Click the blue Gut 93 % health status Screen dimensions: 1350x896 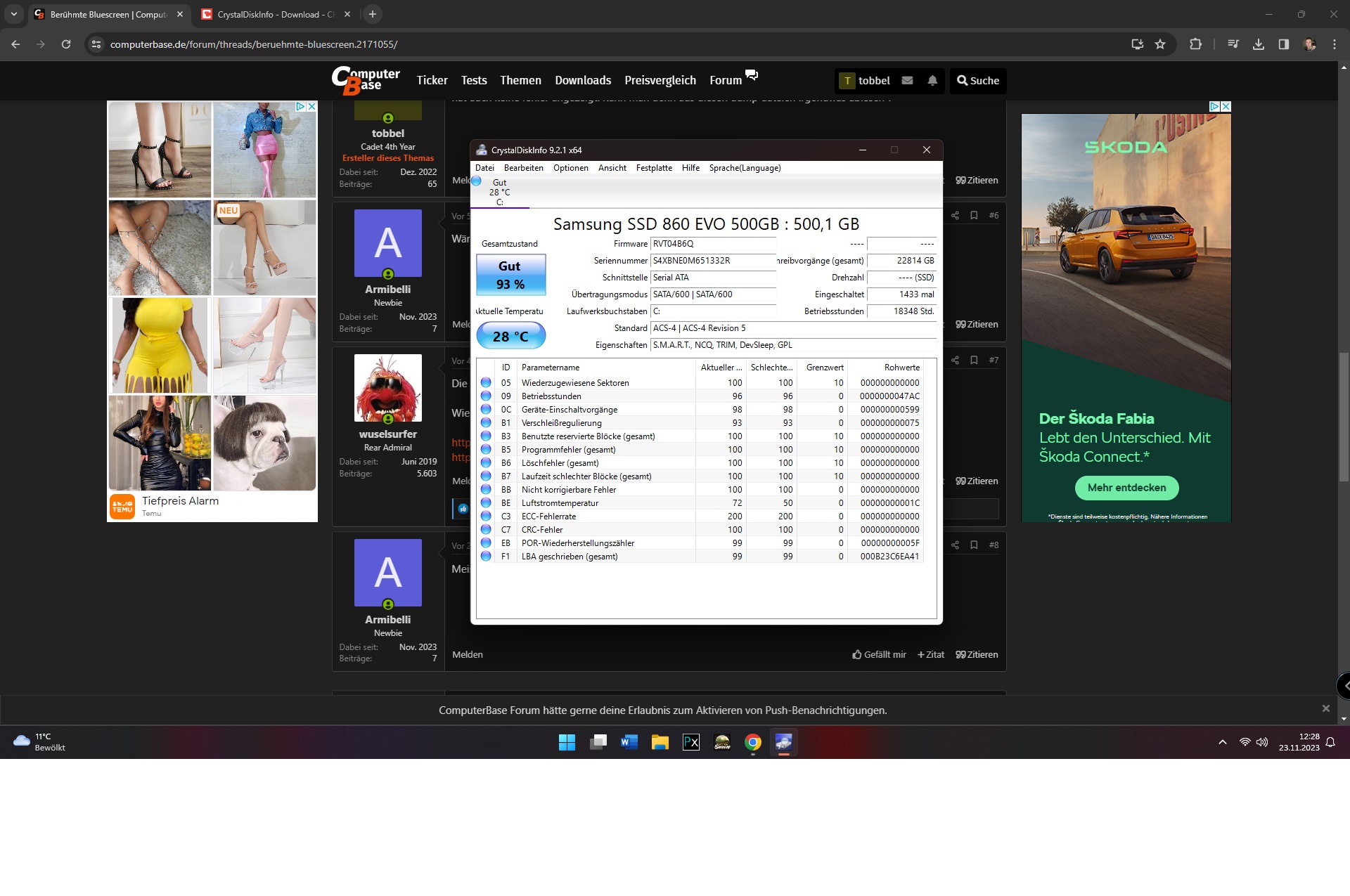point(510,275)
